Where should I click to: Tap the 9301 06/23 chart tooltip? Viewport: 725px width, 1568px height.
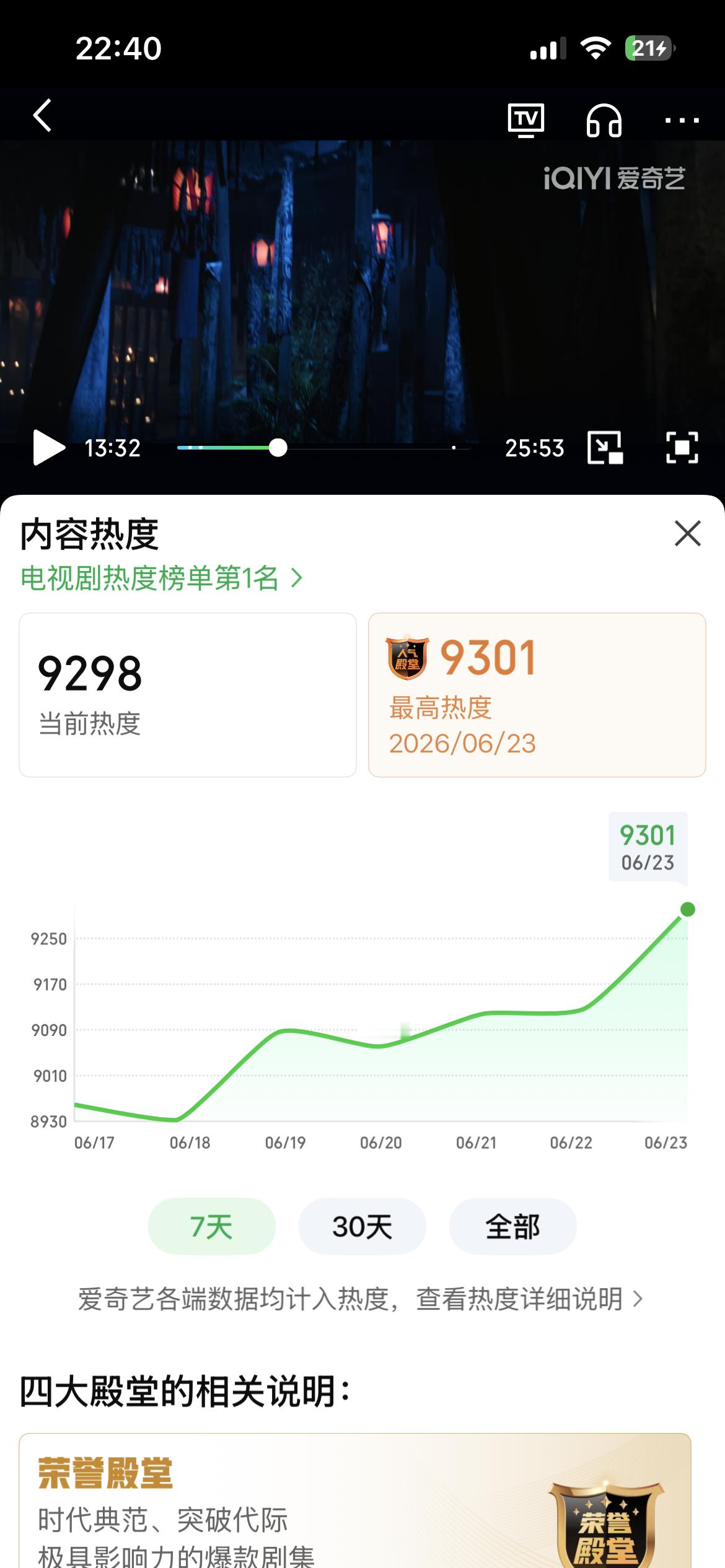pyautogui.click(x=648, y=847)
